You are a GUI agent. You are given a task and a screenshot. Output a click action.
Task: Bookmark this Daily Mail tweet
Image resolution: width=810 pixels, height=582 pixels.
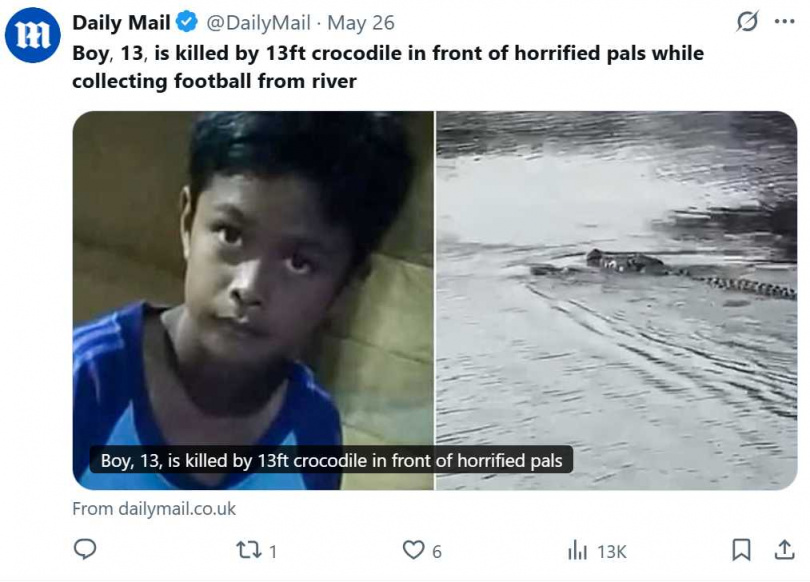(741, 549)
